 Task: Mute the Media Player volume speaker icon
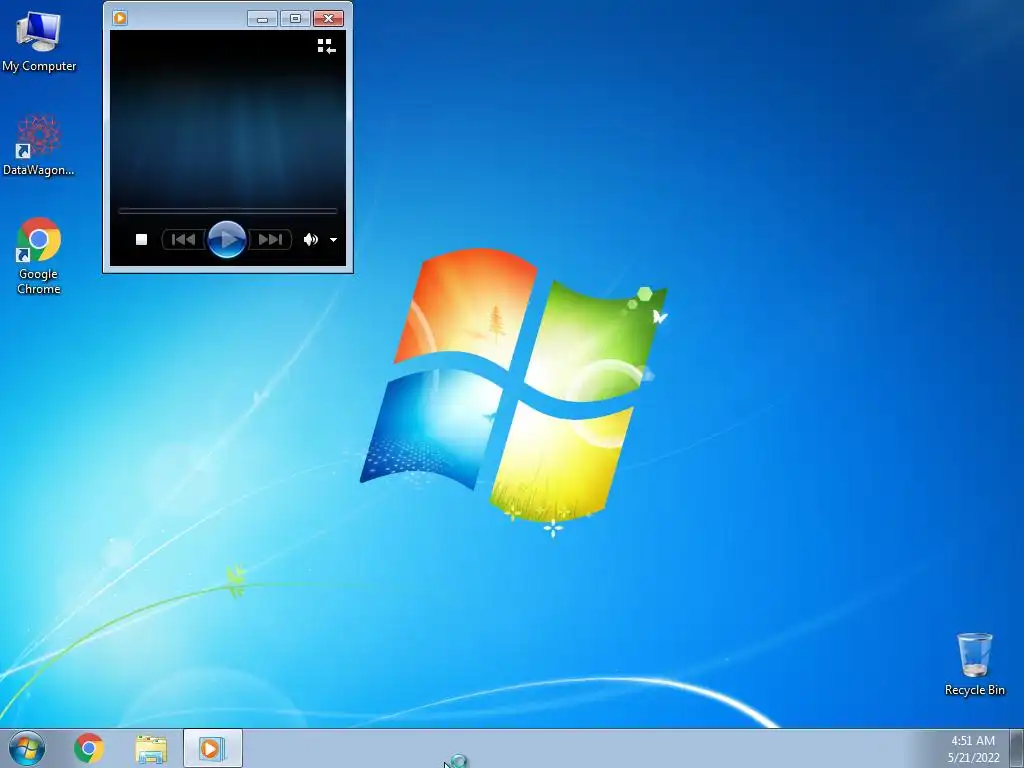pos(311,240)
